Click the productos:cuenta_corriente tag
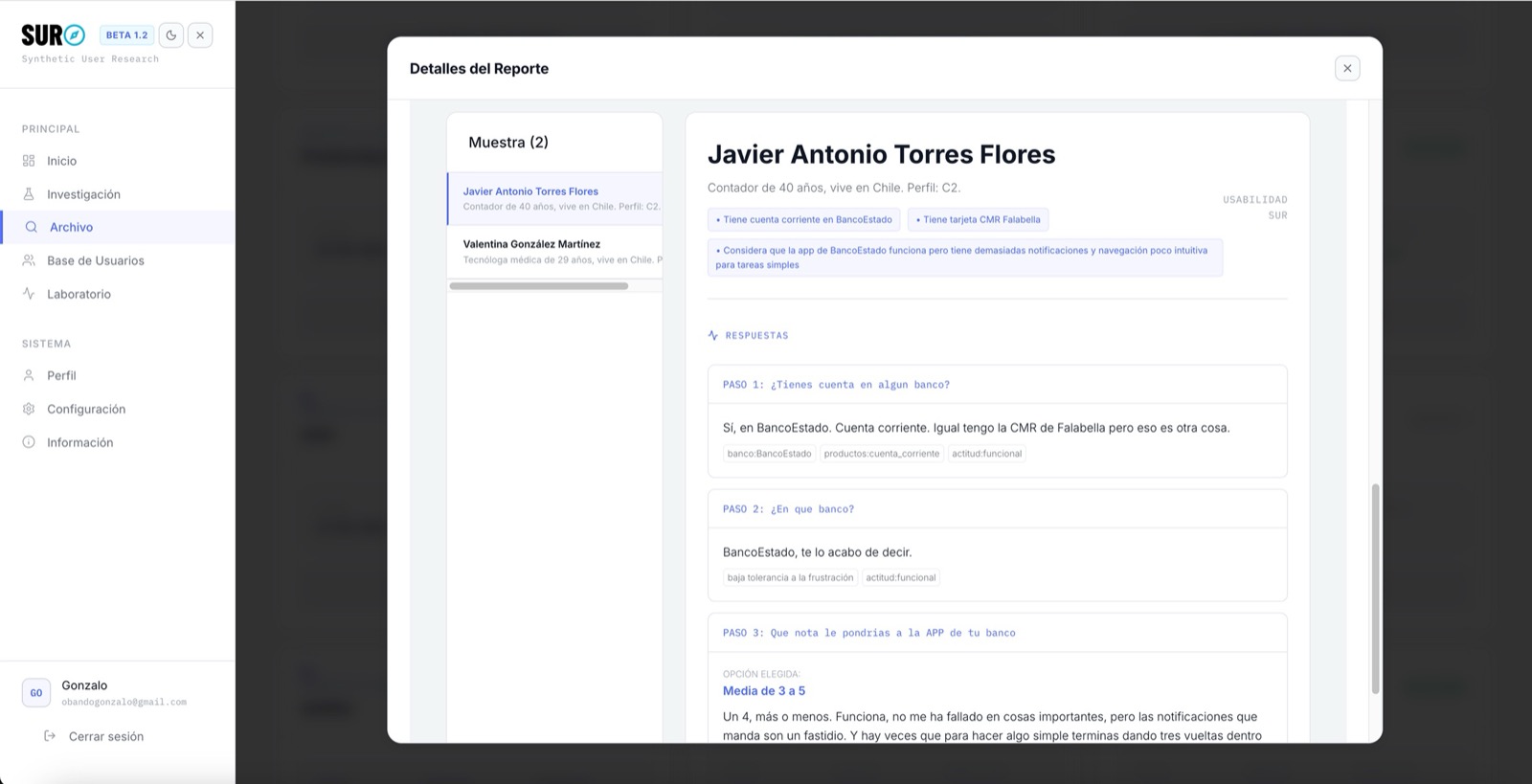Image resolution: width=1532 pixels, height=784 pixels. click(x=881, y=454)
